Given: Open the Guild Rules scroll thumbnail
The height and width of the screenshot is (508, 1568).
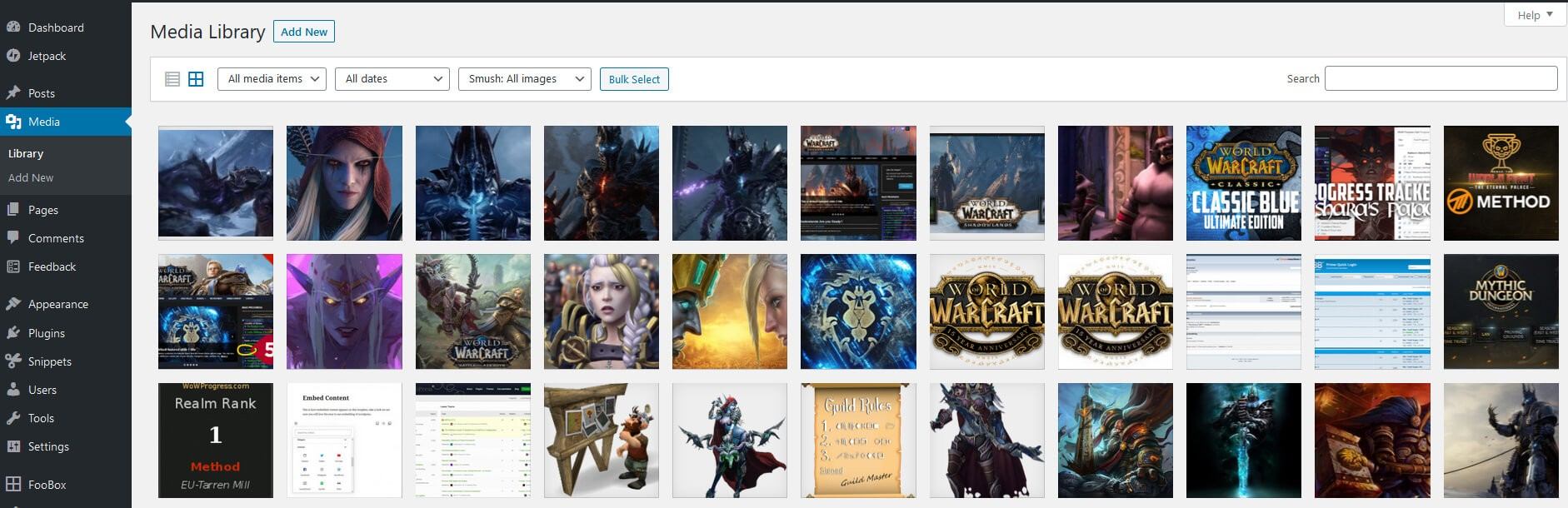Looking at the screenshot, I should tap(858, 441).
